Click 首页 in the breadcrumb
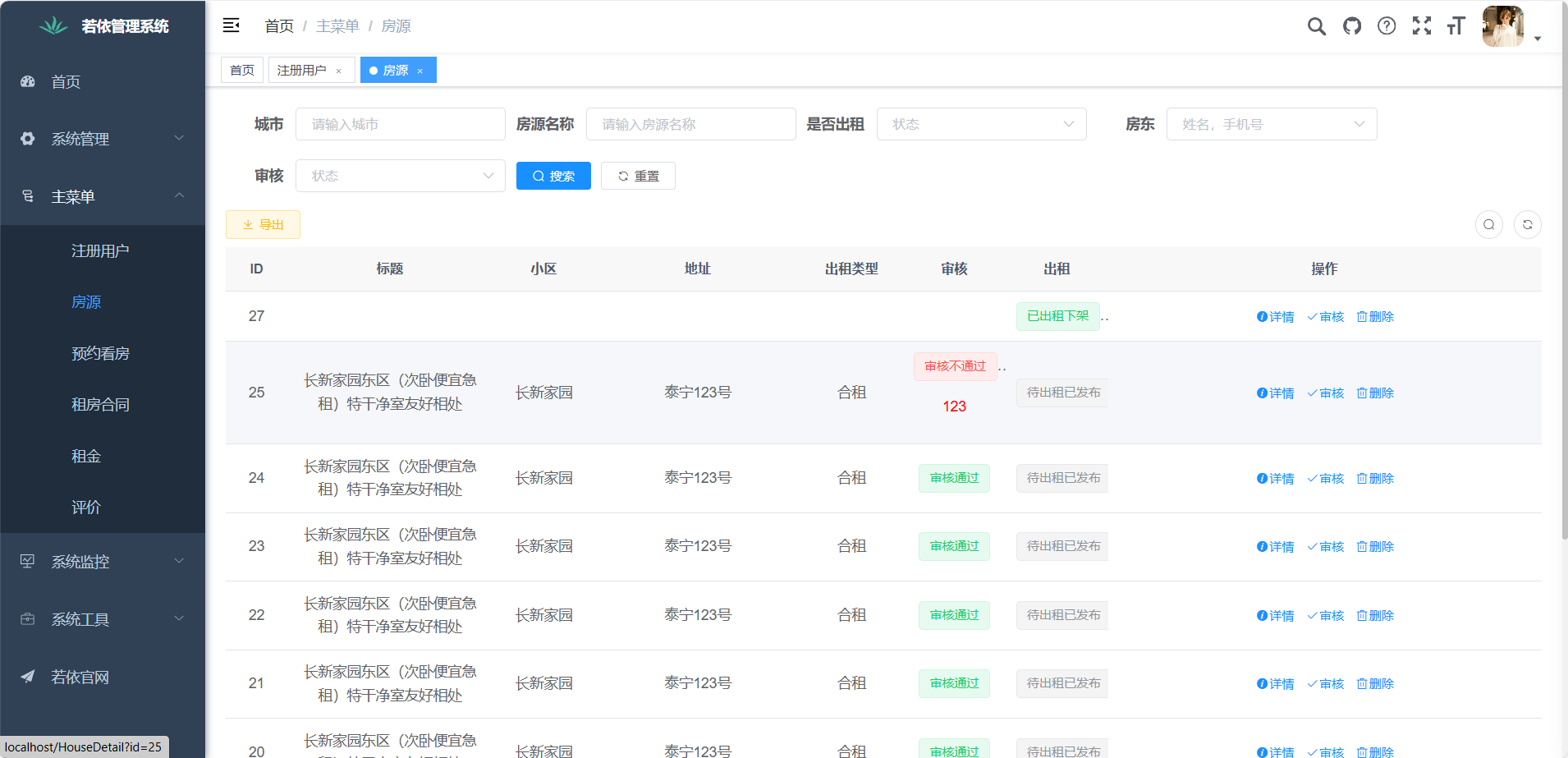1568x758 pixels. (x=279, y=26)
